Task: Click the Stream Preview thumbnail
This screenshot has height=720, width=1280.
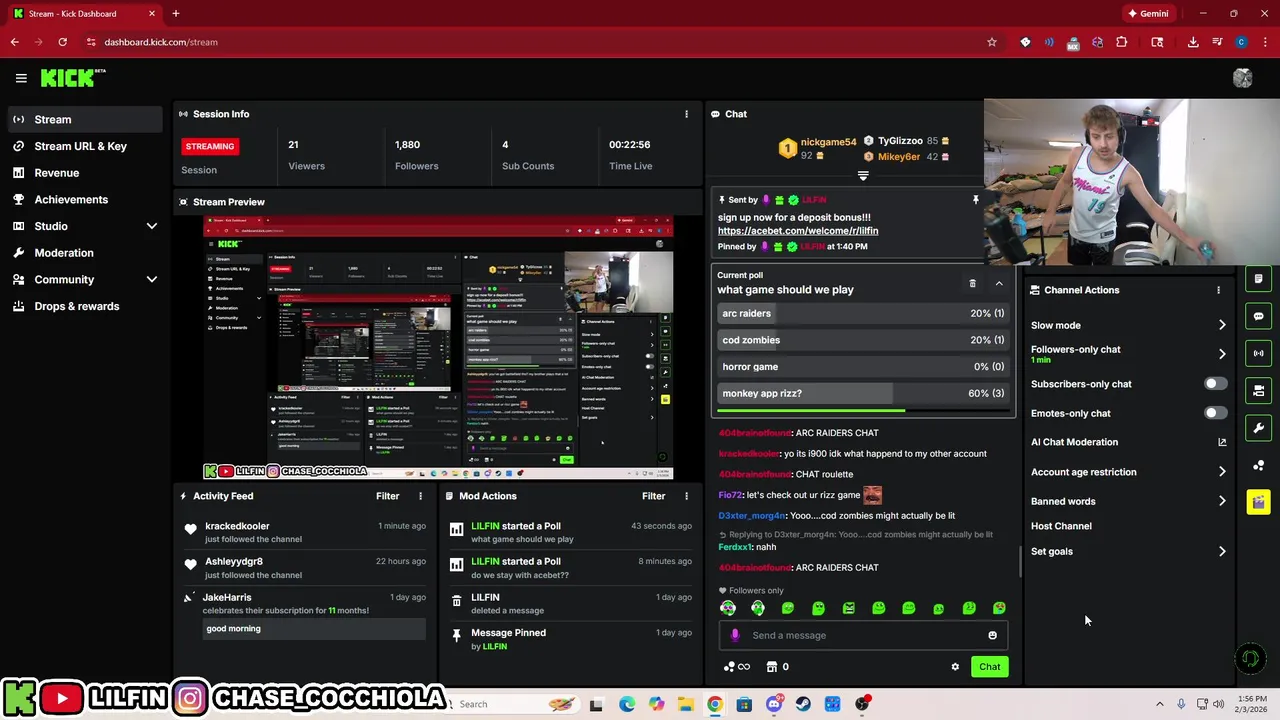Action: 438,347
